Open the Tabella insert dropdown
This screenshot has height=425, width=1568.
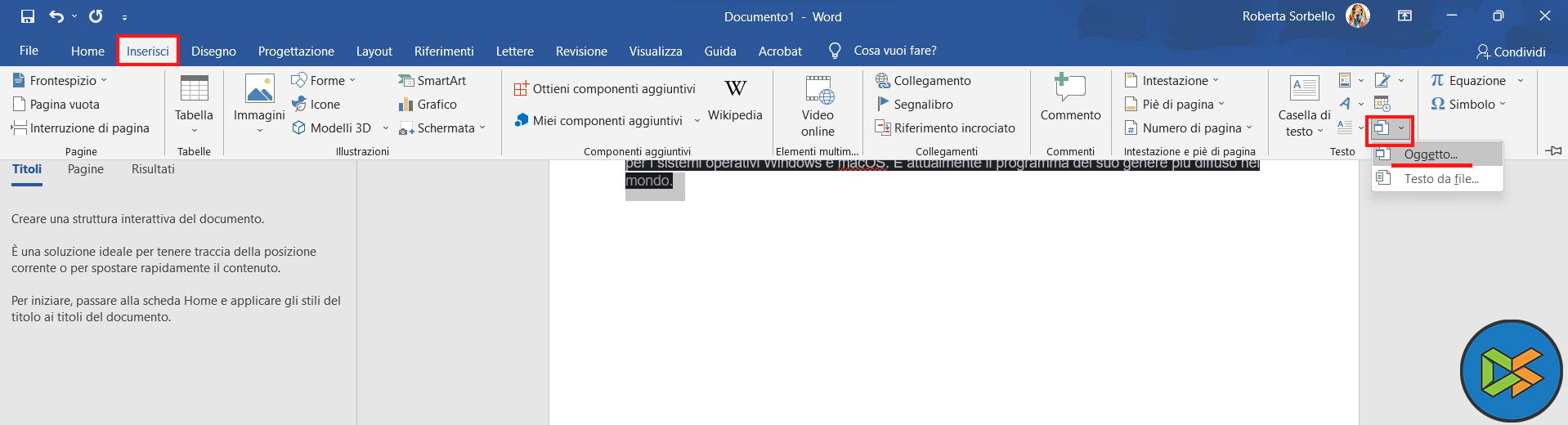pyautogui.click(x=194, y=104)
